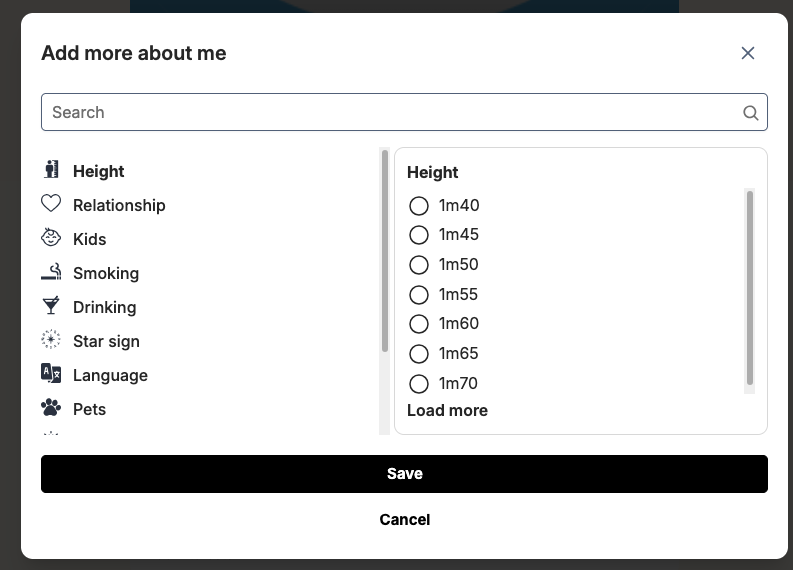Select the 1m40 height option
The width and height of the screenshot is (793, 570).
click(x=419, y=206)
